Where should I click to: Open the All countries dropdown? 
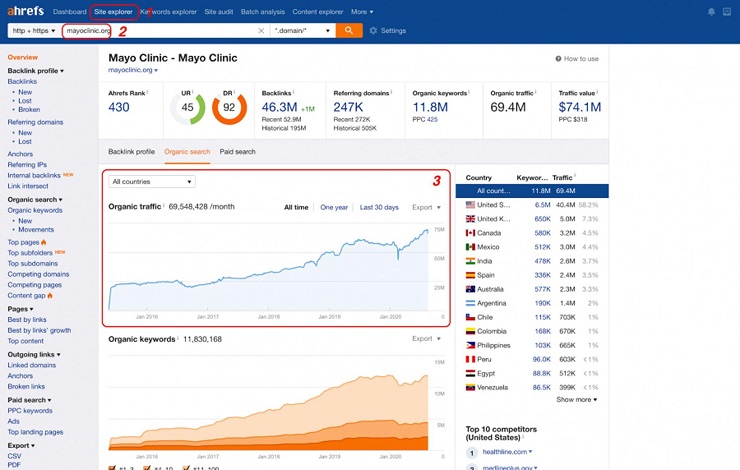click(152, 182)
